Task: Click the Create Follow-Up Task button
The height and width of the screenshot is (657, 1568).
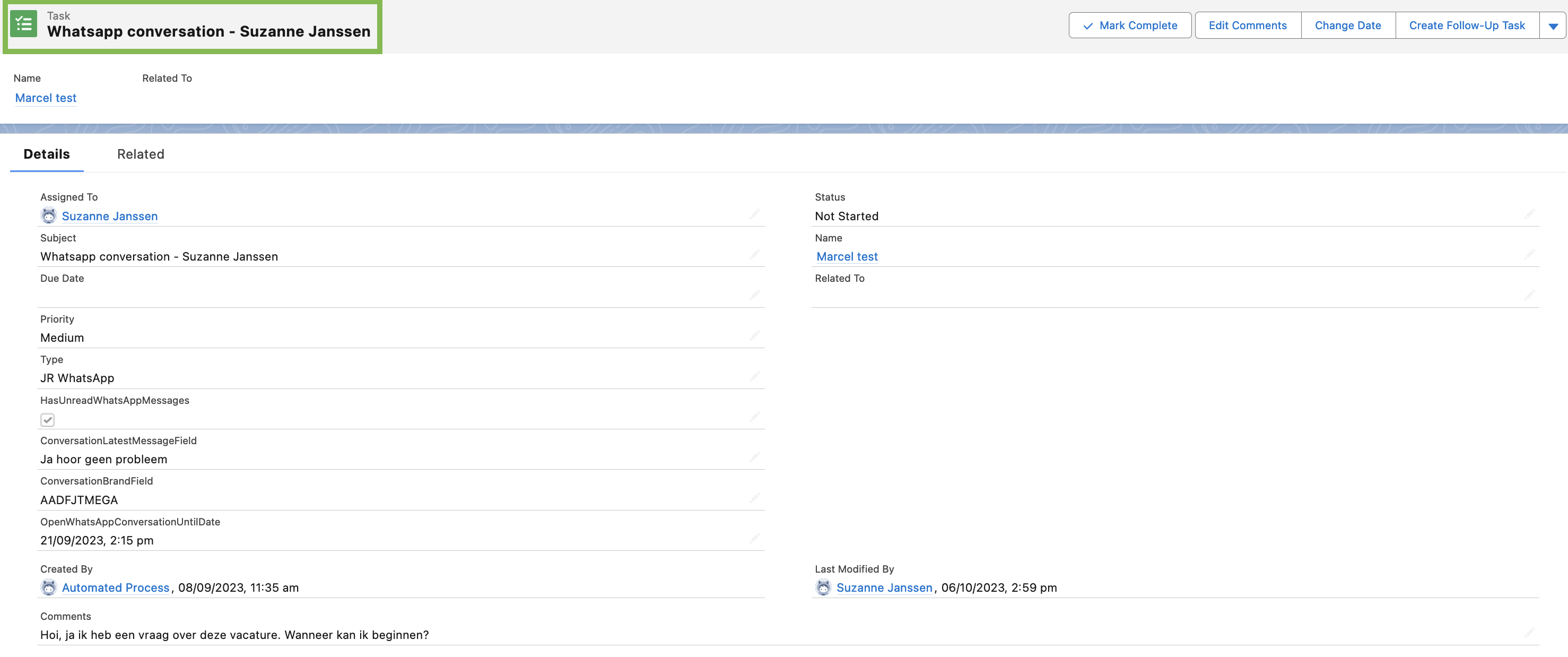Action: (x=1466, y=25)
